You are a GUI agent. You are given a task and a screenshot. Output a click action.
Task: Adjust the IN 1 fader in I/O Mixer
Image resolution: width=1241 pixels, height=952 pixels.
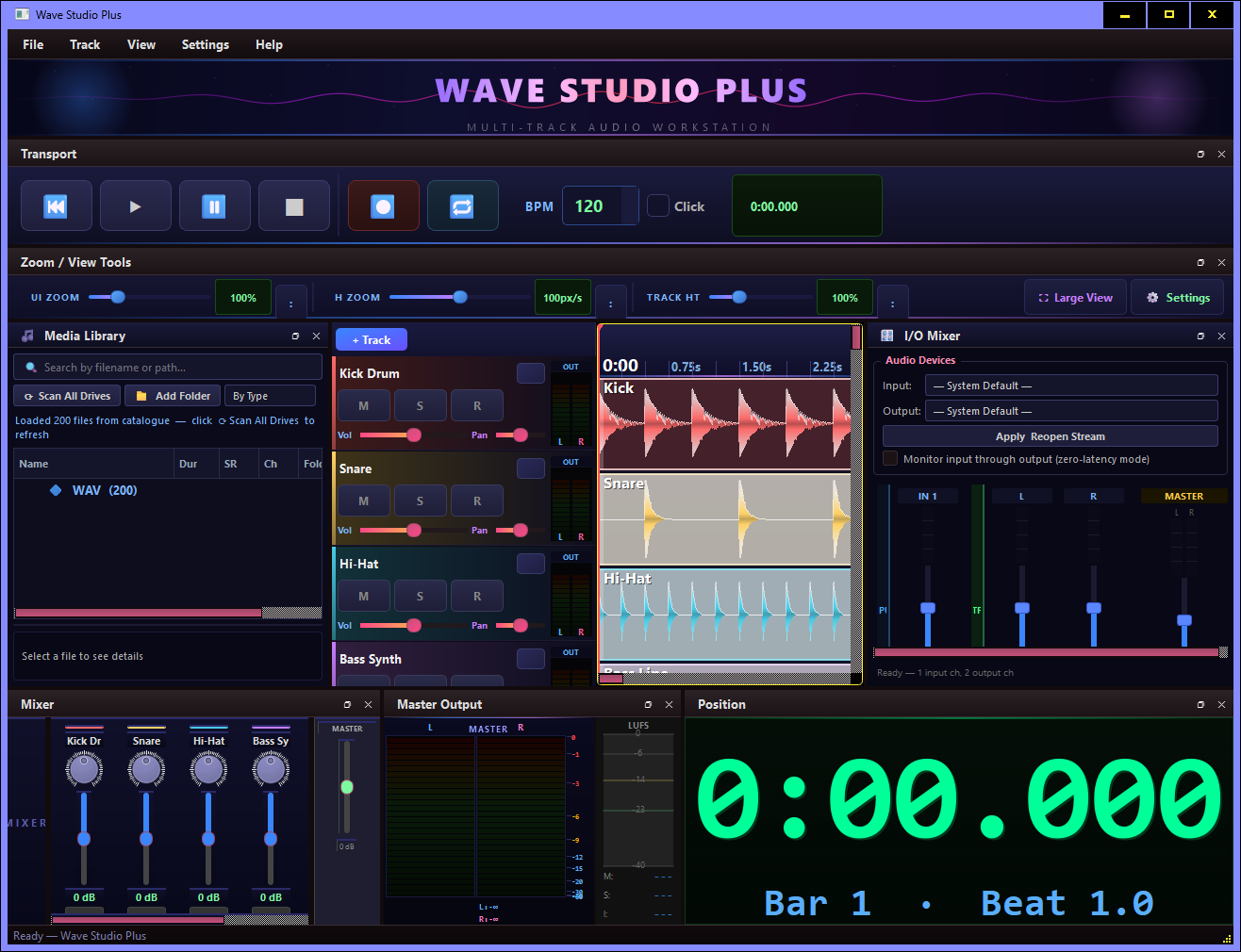[x=928, y=608]
